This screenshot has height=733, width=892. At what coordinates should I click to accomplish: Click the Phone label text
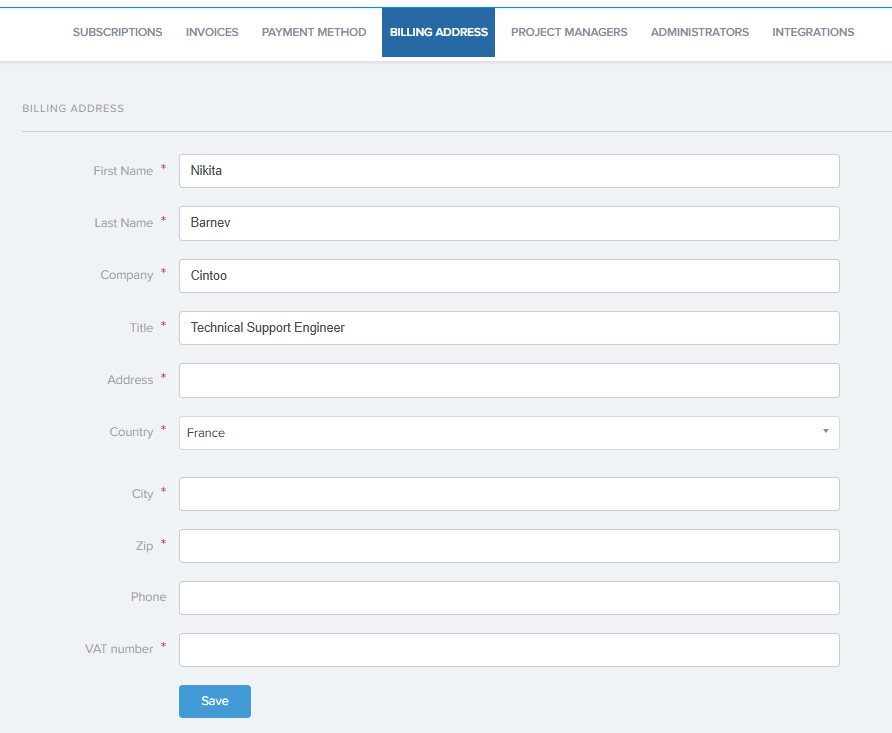(x=148, y=597)
